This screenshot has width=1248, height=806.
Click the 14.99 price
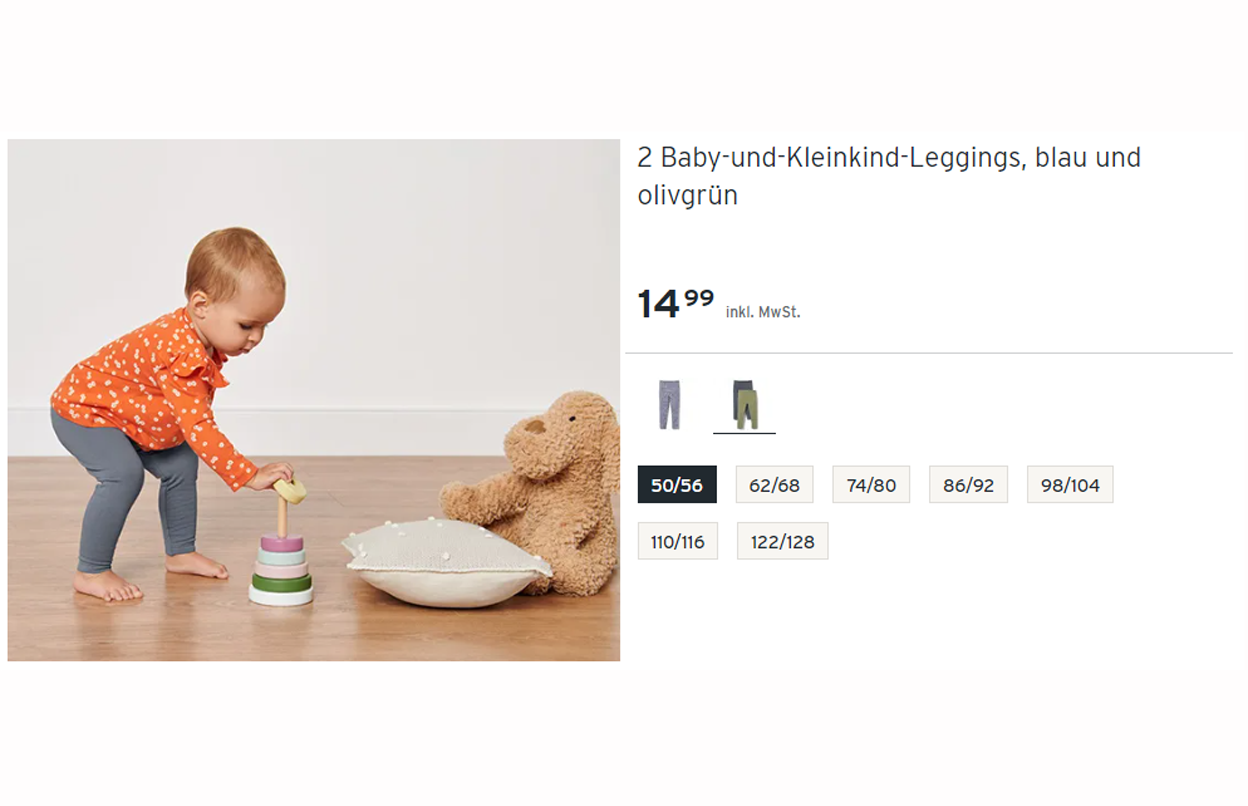676,302
